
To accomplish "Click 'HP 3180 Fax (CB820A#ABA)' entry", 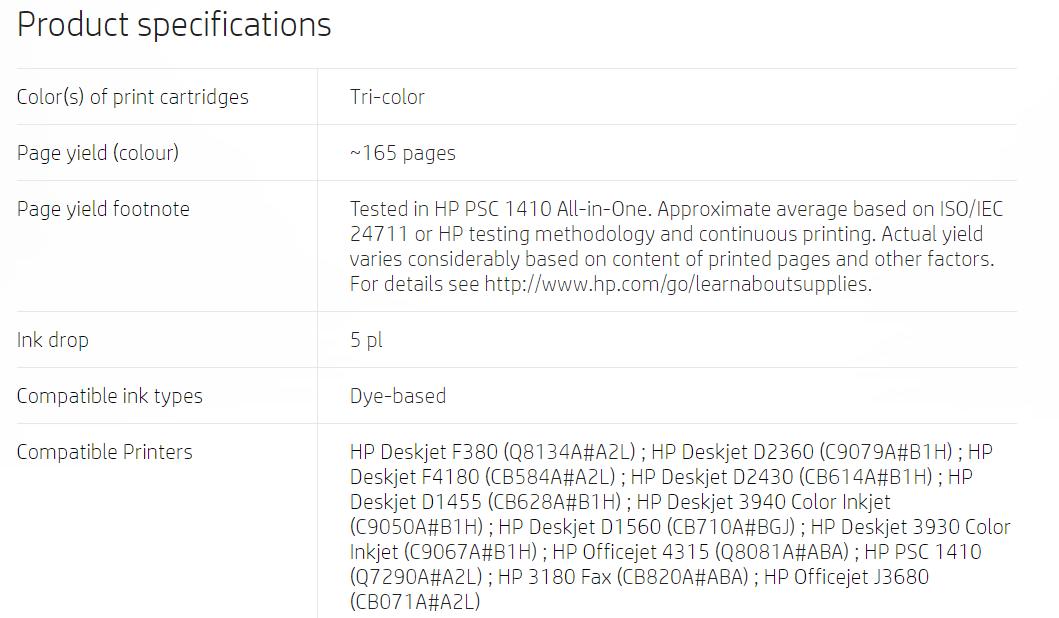I will (623, 577).
